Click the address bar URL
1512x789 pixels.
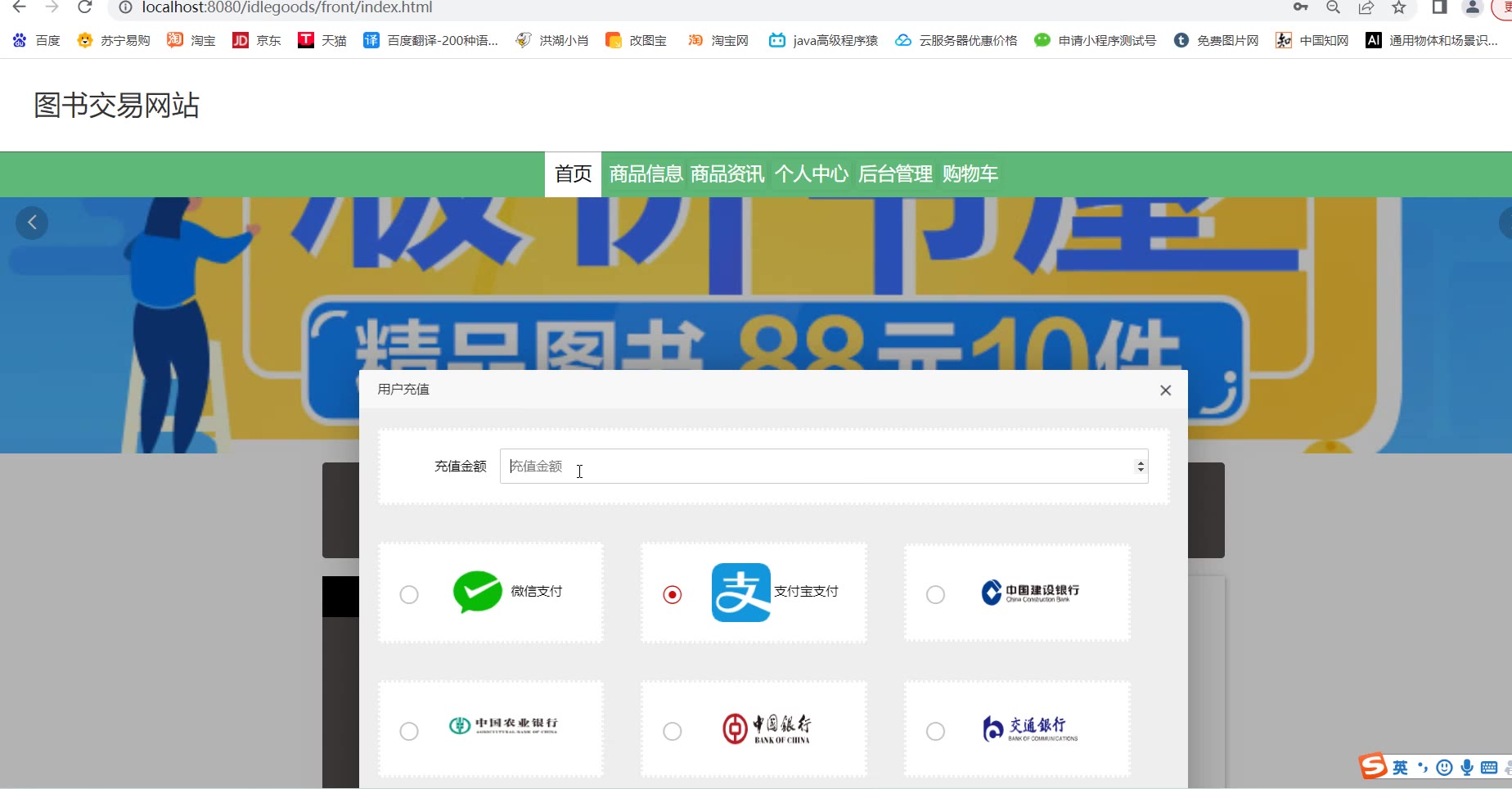point(287,7)
